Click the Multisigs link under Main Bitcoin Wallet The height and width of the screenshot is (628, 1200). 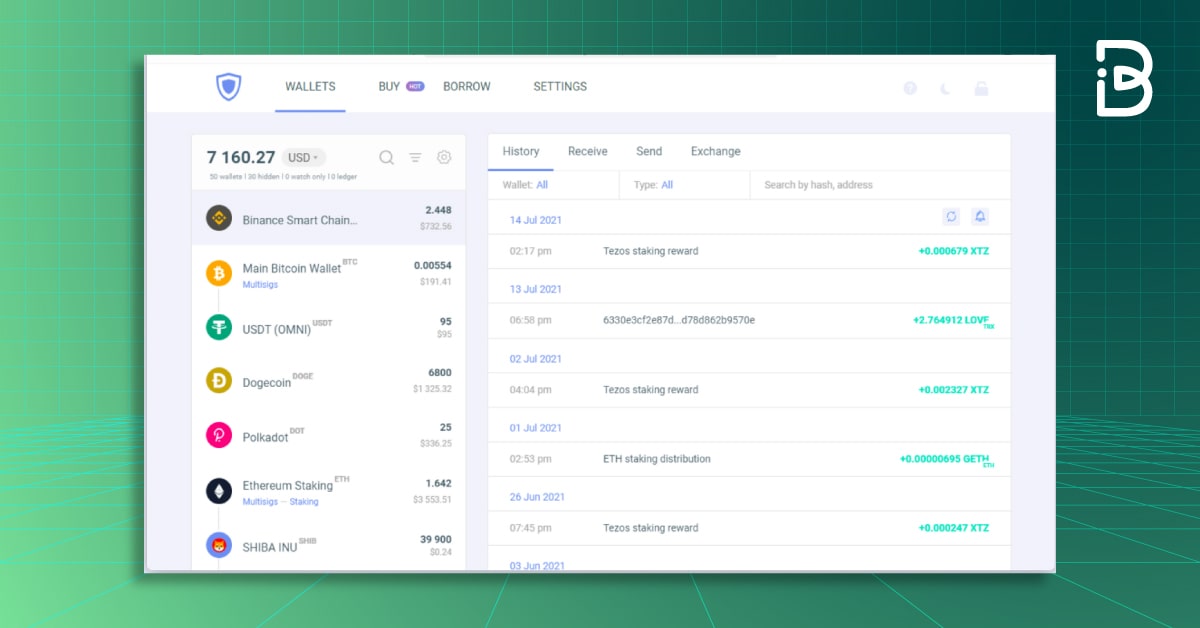260,285
